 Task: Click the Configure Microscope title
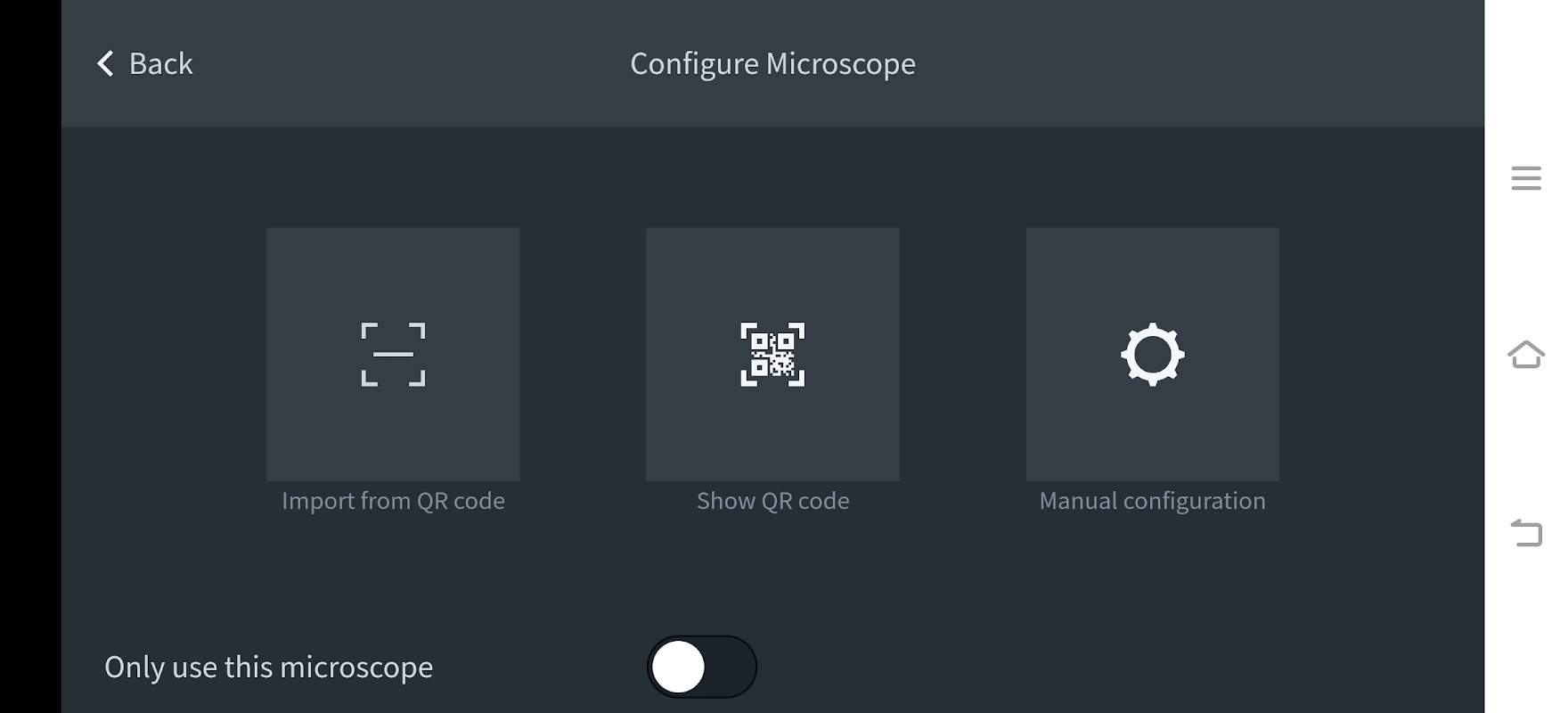click(x=772, y=64)
